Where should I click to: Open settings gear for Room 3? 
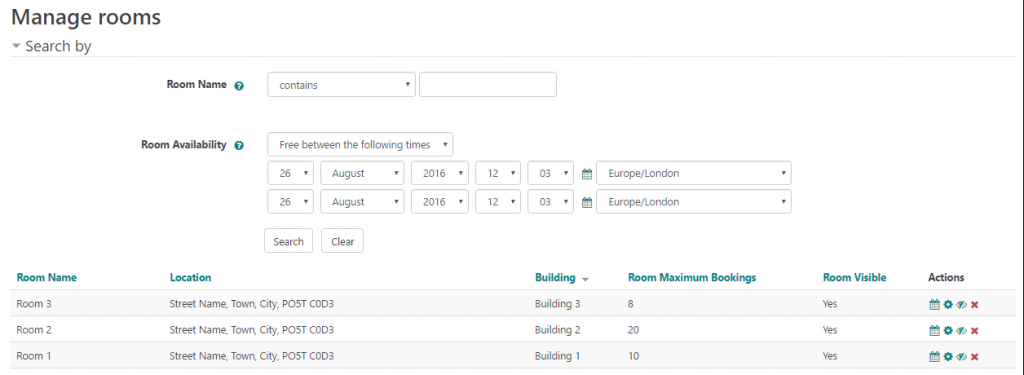point(948,304)
